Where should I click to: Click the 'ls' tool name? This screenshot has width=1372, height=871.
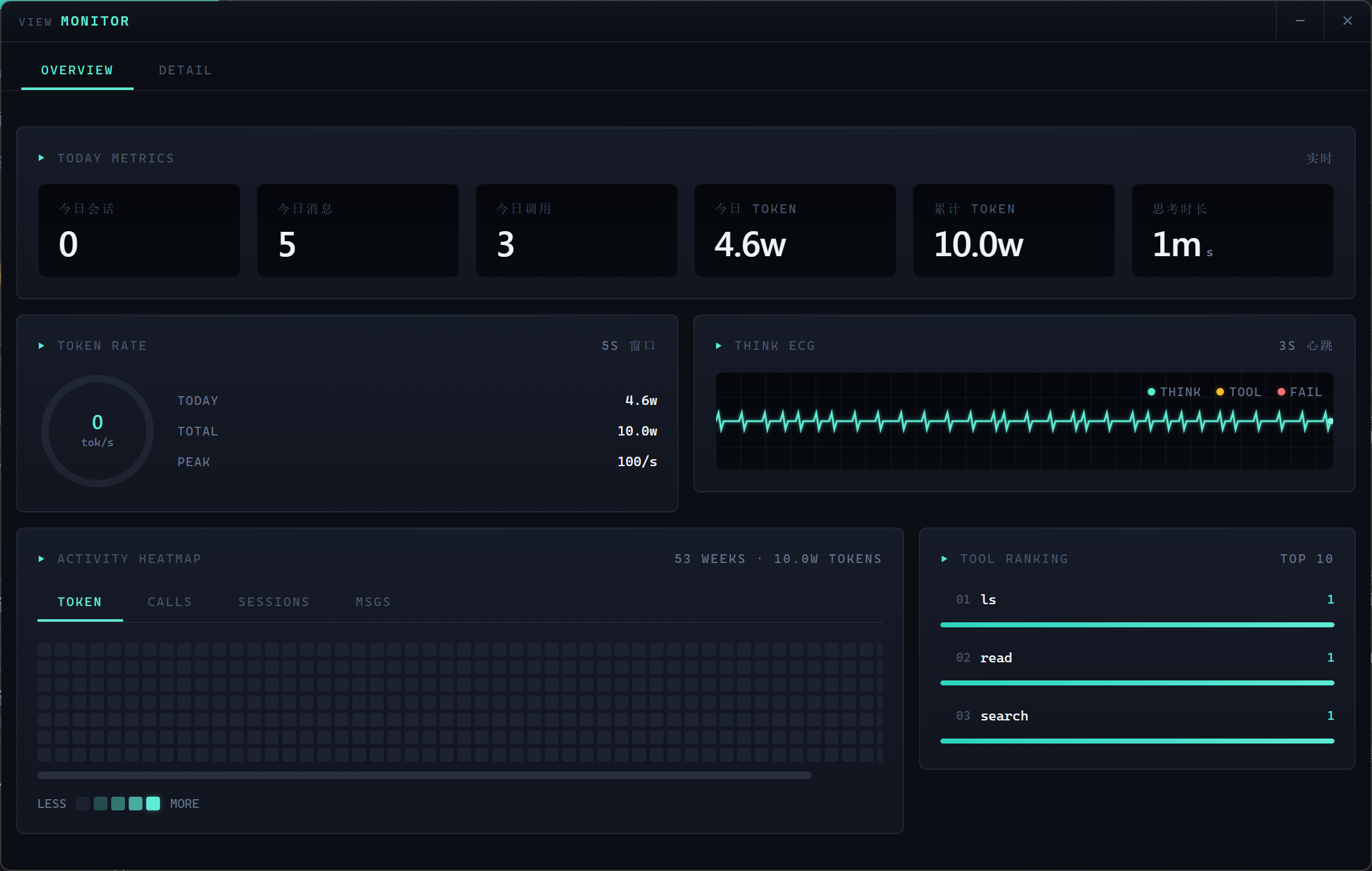(x=988, y=600)
